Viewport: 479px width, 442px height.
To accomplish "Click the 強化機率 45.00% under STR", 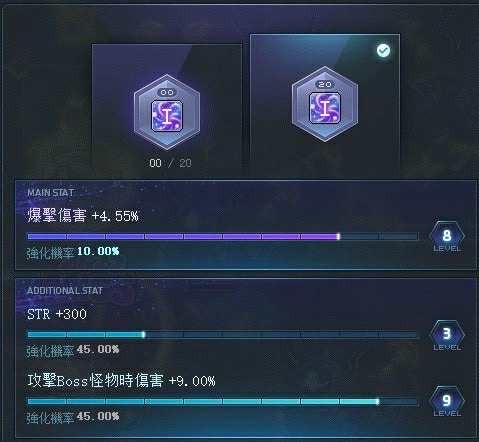I will (x=73, y=351).
